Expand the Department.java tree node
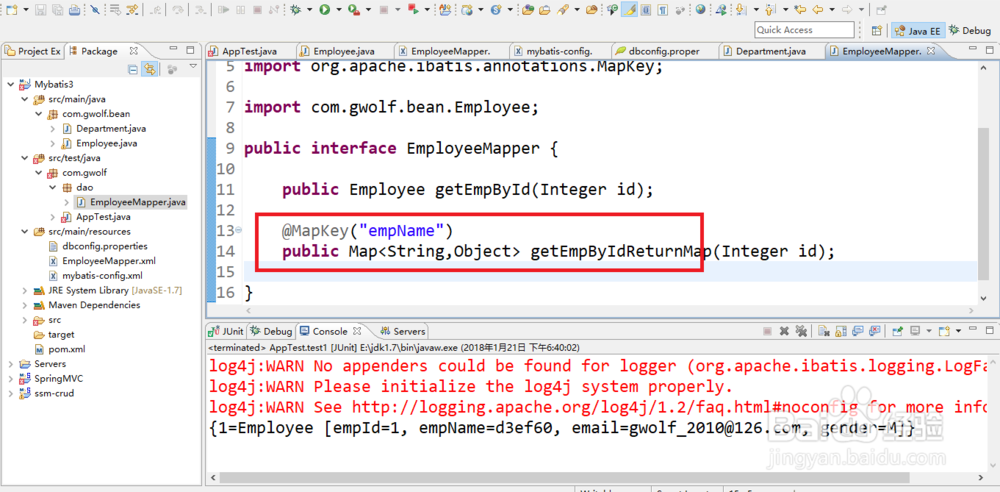Image resolution: width=1000 pixels, height=492 pixels. click(53, 128)
